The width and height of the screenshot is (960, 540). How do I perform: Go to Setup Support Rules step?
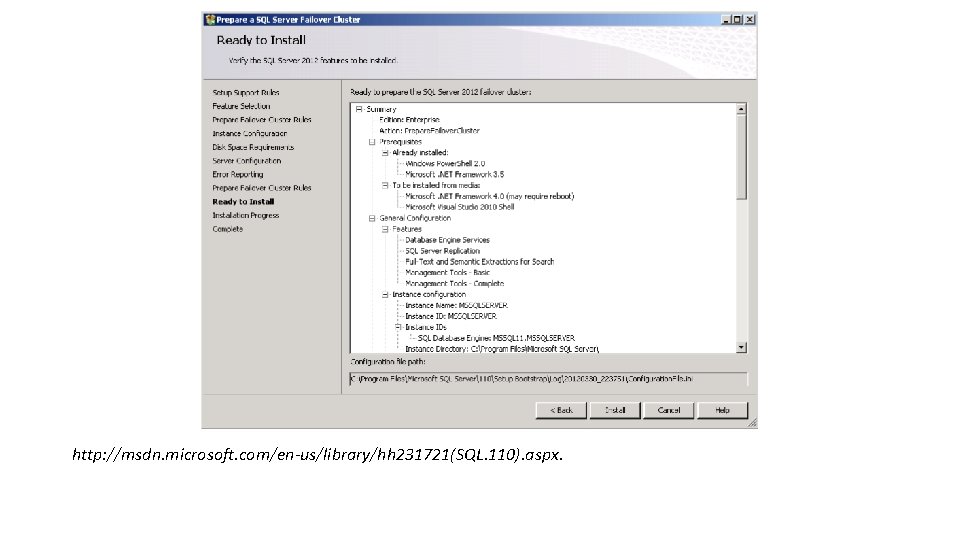[246, 92]
